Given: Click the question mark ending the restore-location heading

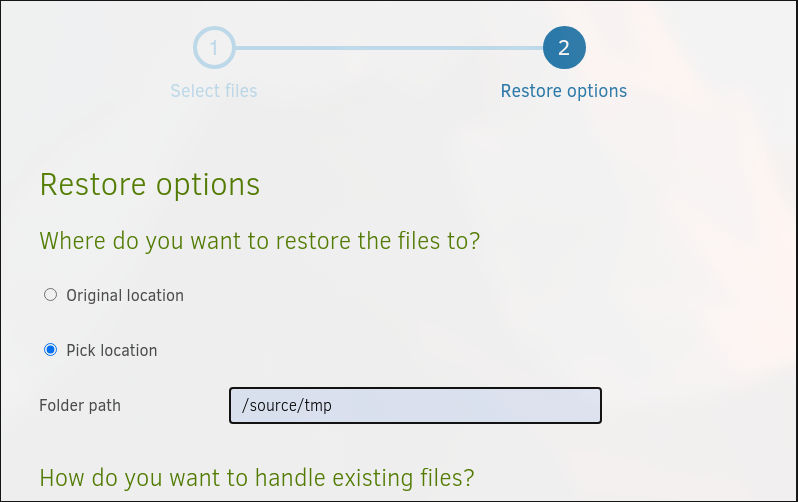Looking at the screenshot, I should 473,241.
